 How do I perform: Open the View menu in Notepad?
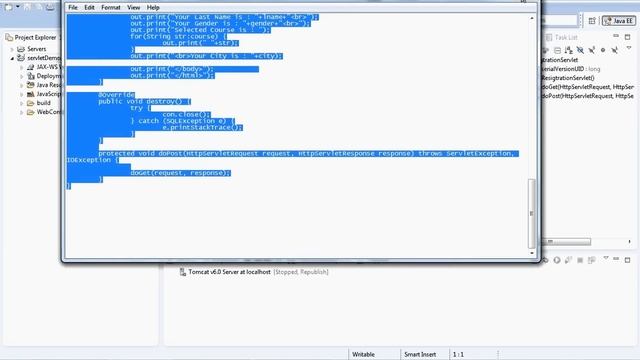[133, 7]
